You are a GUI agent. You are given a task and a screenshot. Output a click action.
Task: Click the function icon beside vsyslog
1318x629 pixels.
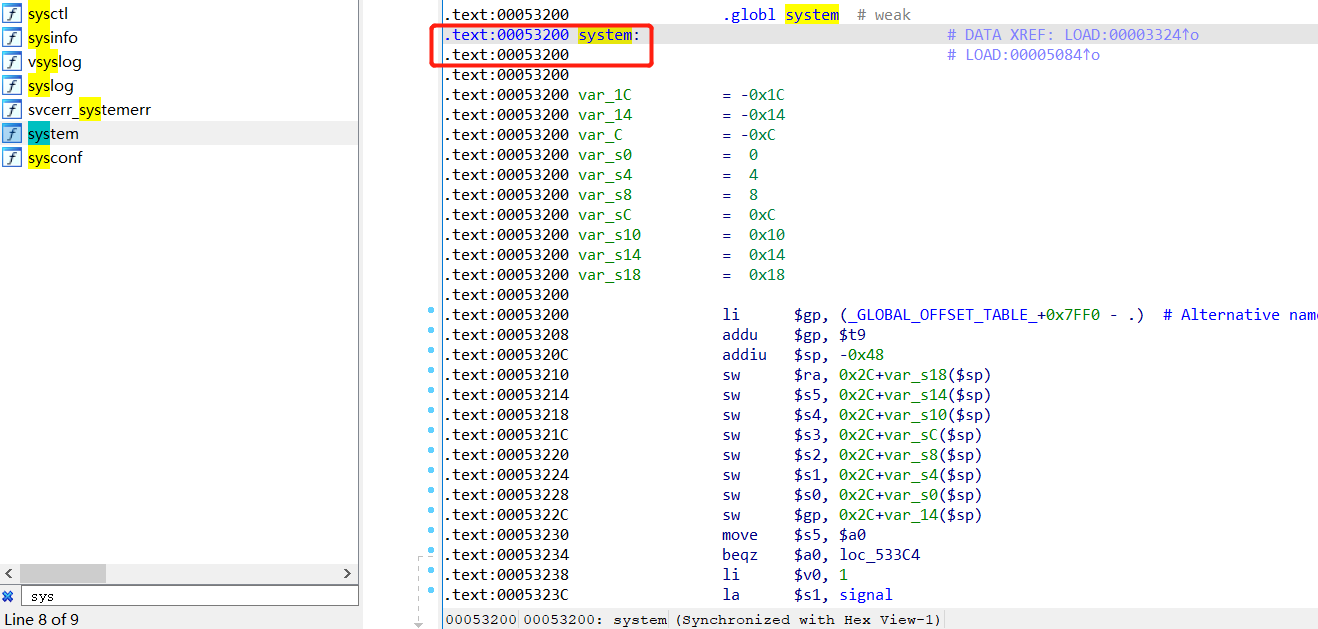click(x=12, y=62)
